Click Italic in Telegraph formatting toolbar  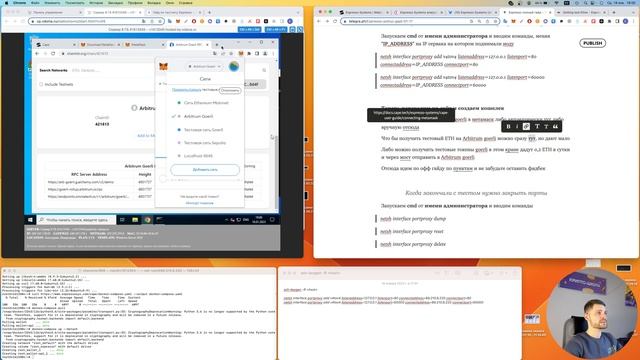(517, 127)
